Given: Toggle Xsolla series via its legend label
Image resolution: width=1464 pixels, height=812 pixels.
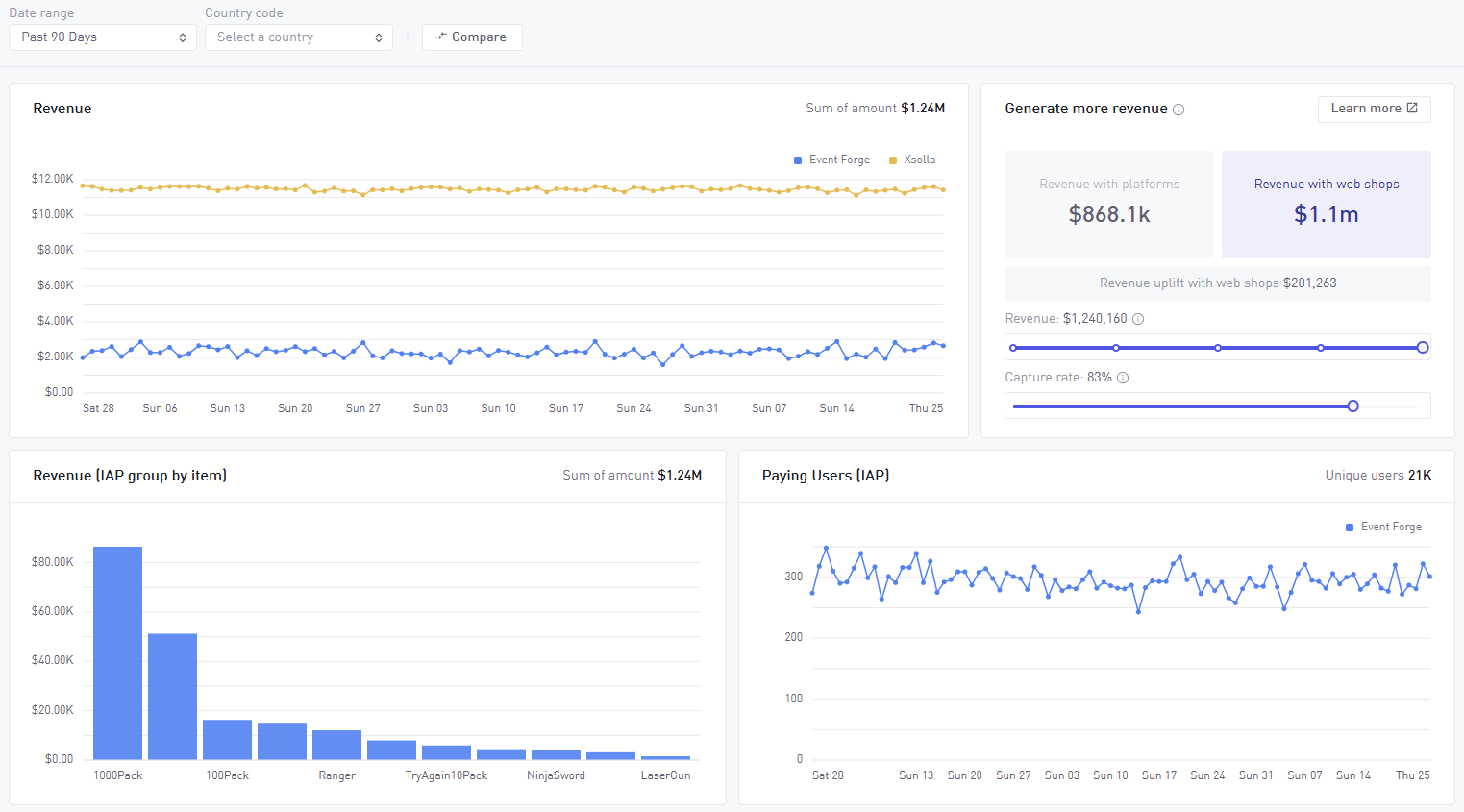Looking at the screenshot, I should tap(919, 160).
